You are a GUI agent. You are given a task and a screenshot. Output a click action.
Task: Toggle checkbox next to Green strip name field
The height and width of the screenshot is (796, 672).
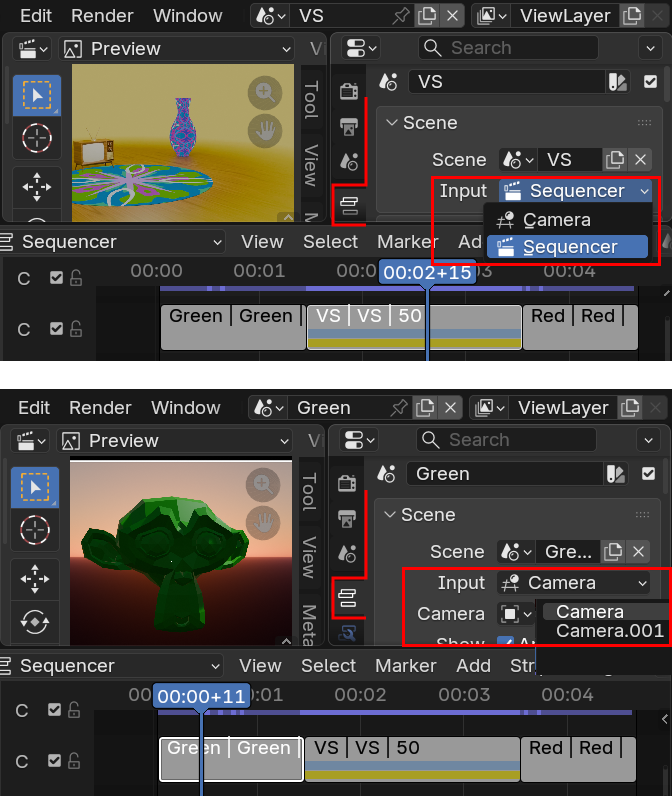click(x=651, y=474)
